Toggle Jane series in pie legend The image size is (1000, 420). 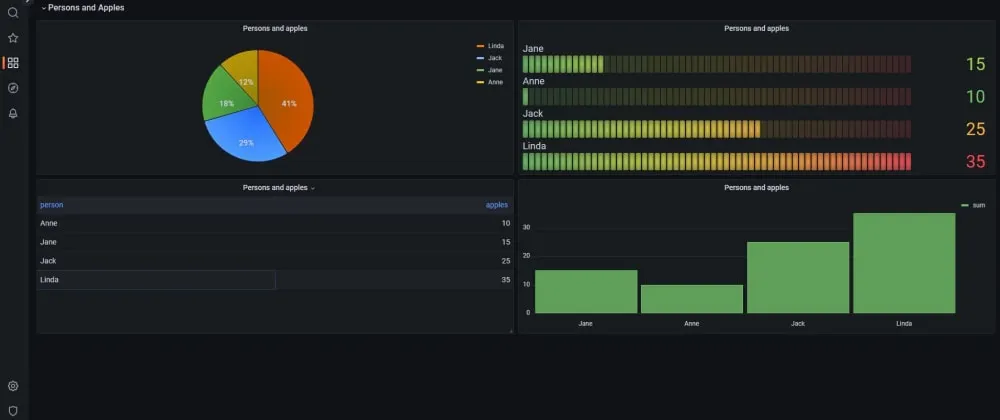489,70
